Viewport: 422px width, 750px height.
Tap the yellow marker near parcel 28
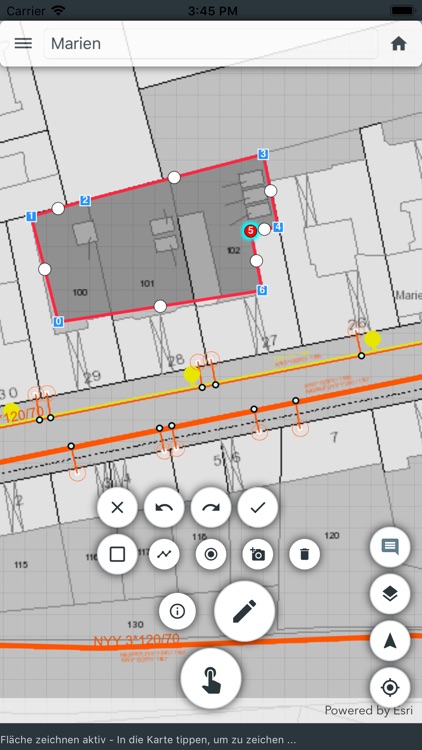pos(192,375)
